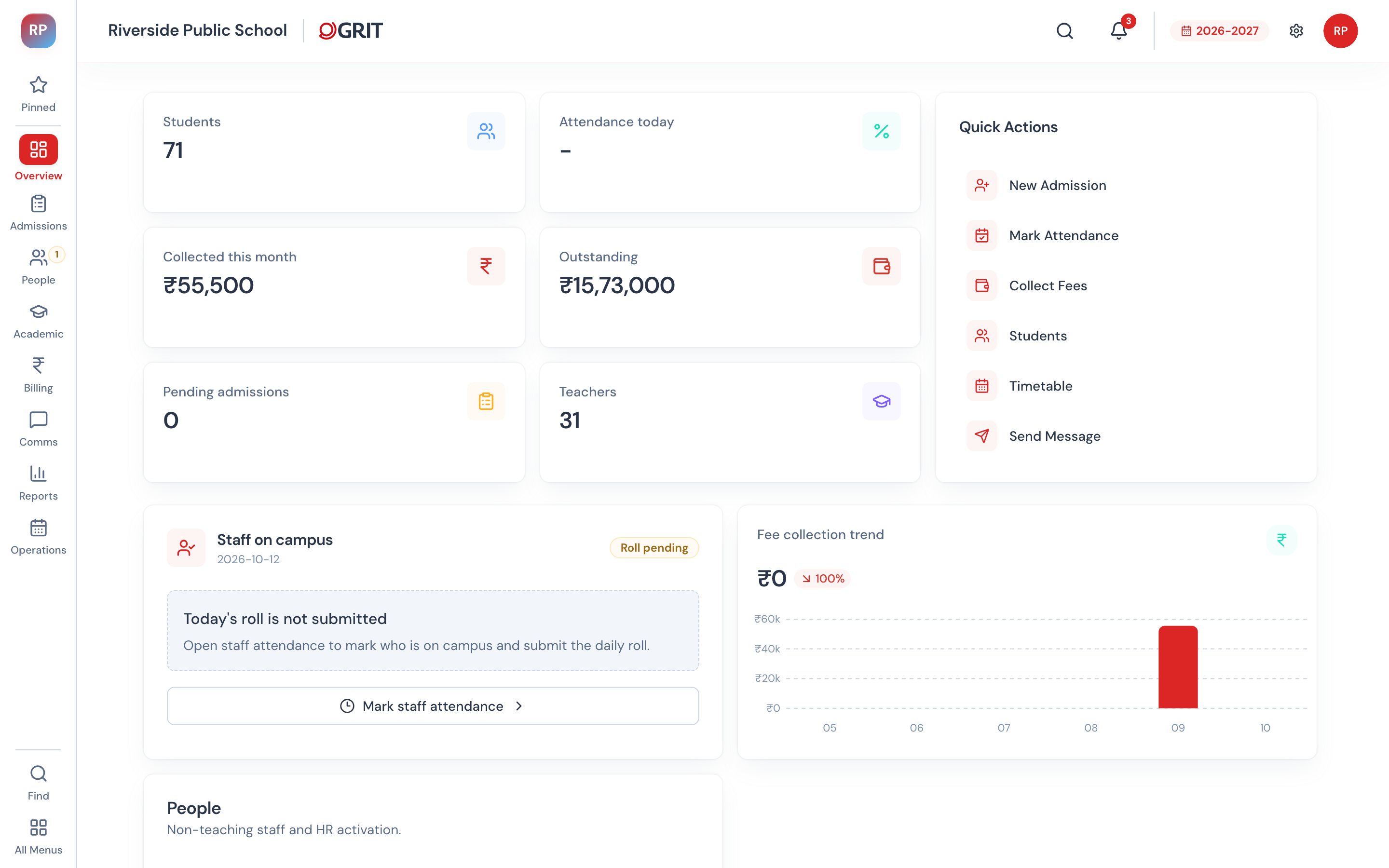
Task: Click the People section heading
Action: pos(194,808)
